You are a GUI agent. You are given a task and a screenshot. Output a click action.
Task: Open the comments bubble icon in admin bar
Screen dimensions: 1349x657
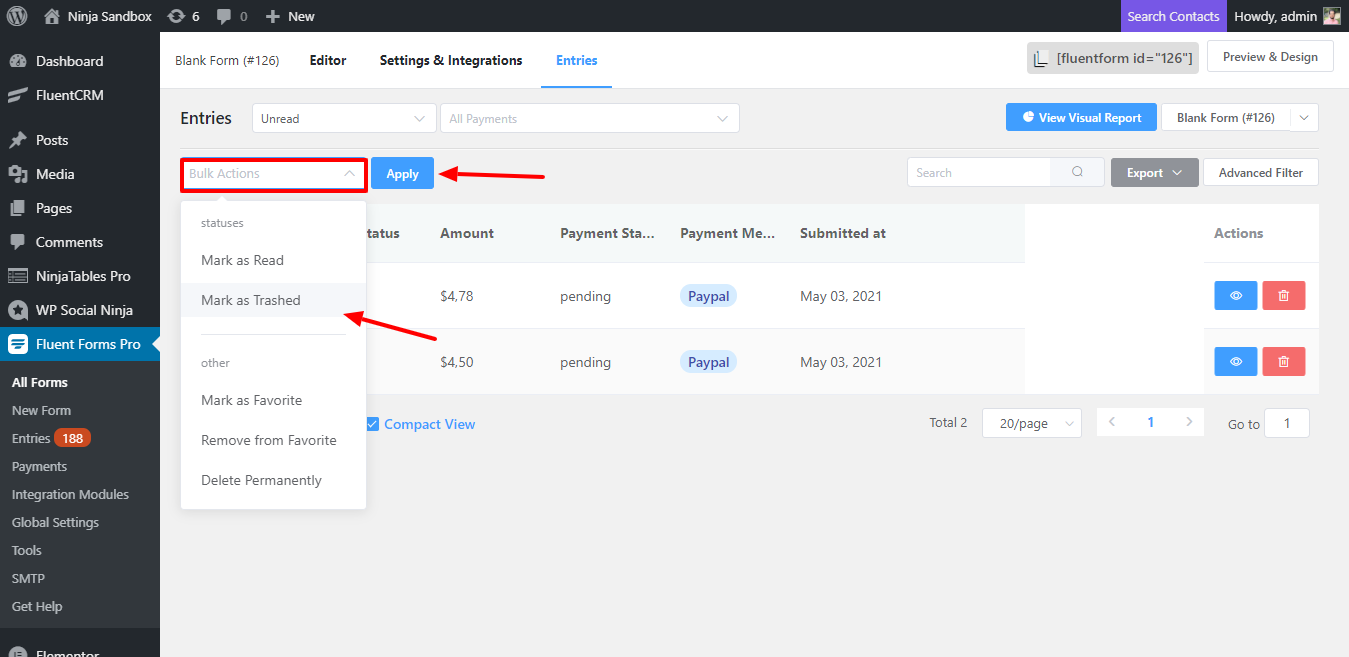coord(224,16)
